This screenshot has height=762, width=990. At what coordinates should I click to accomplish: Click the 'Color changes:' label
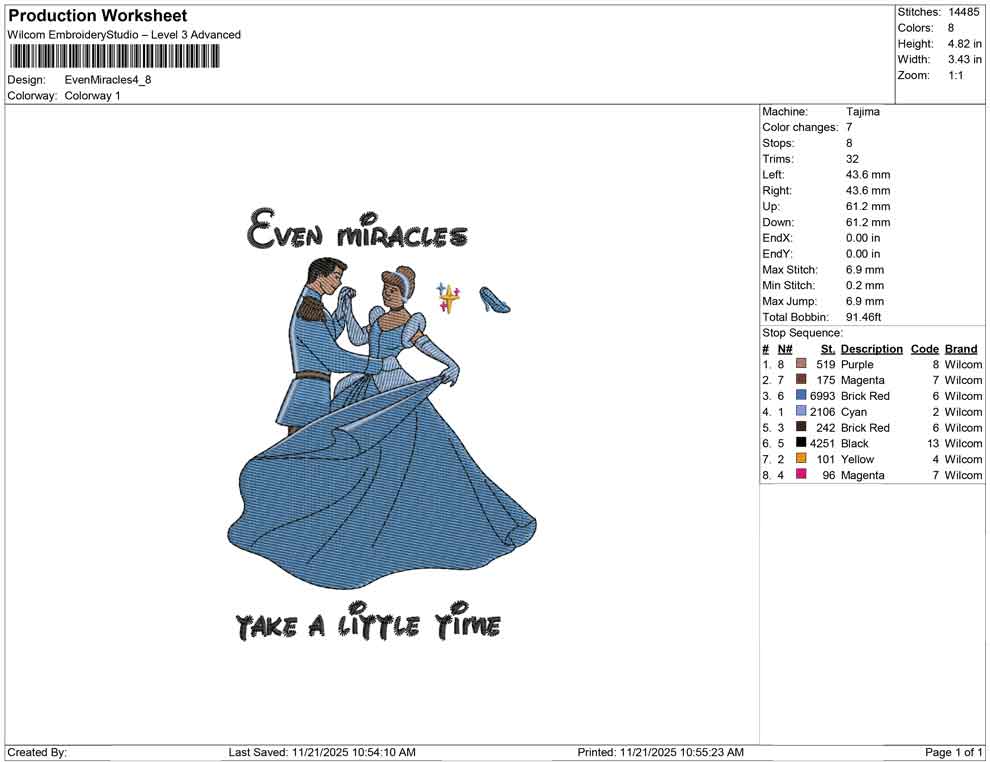point(800,127)
